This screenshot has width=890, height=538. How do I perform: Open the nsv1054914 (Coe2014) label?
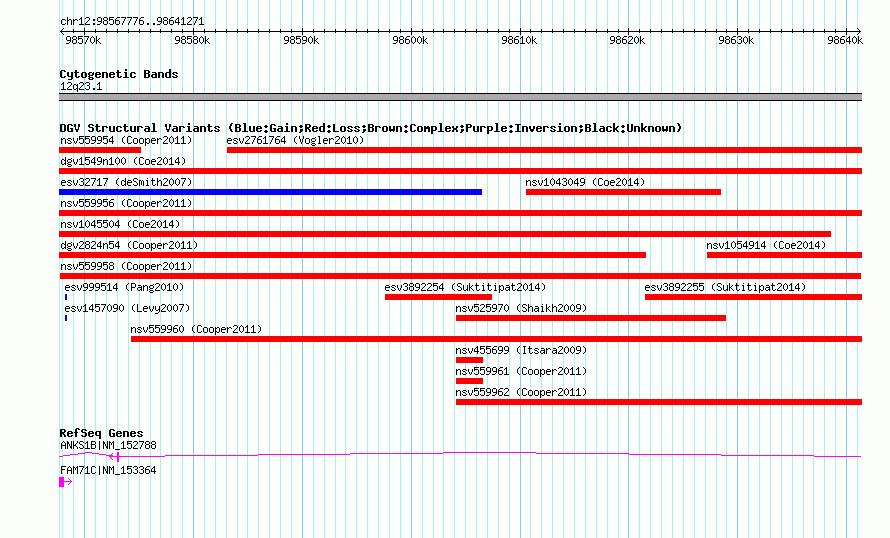(766, 245)
